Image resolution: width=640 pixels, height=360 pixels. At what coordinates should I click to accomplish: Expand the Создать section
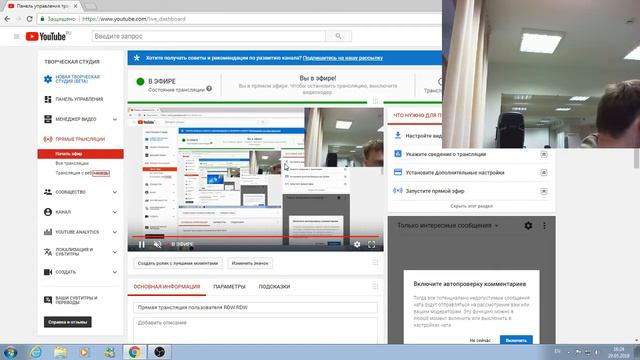115,272
